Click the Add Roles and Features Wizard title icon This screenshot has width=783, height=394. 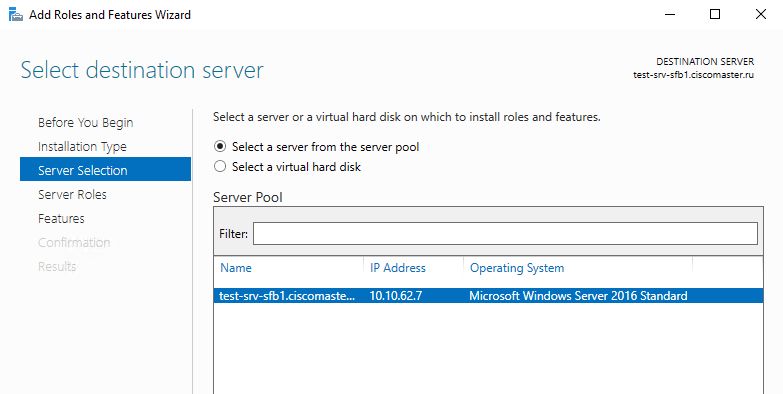click(x=16, y=15)
